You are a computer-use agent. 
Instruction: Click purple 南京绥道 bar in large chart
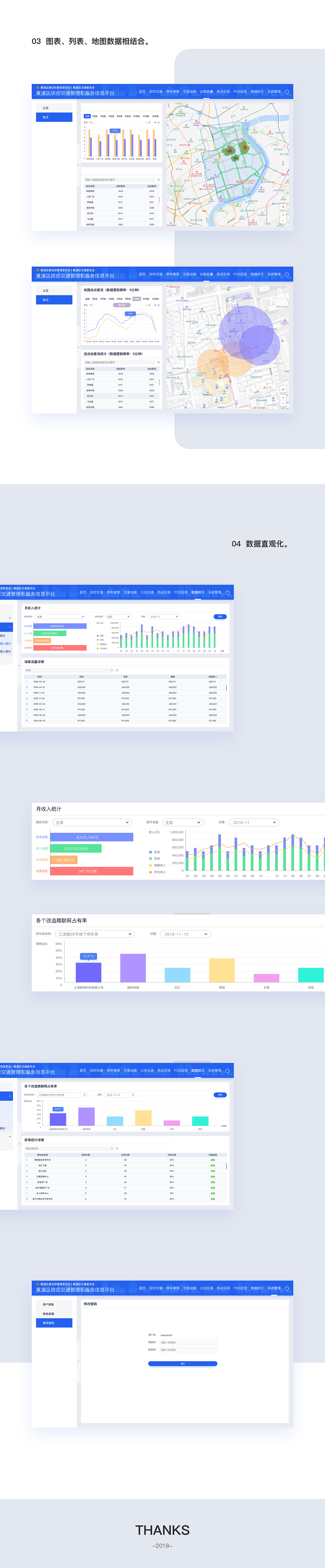pos(133,968)
